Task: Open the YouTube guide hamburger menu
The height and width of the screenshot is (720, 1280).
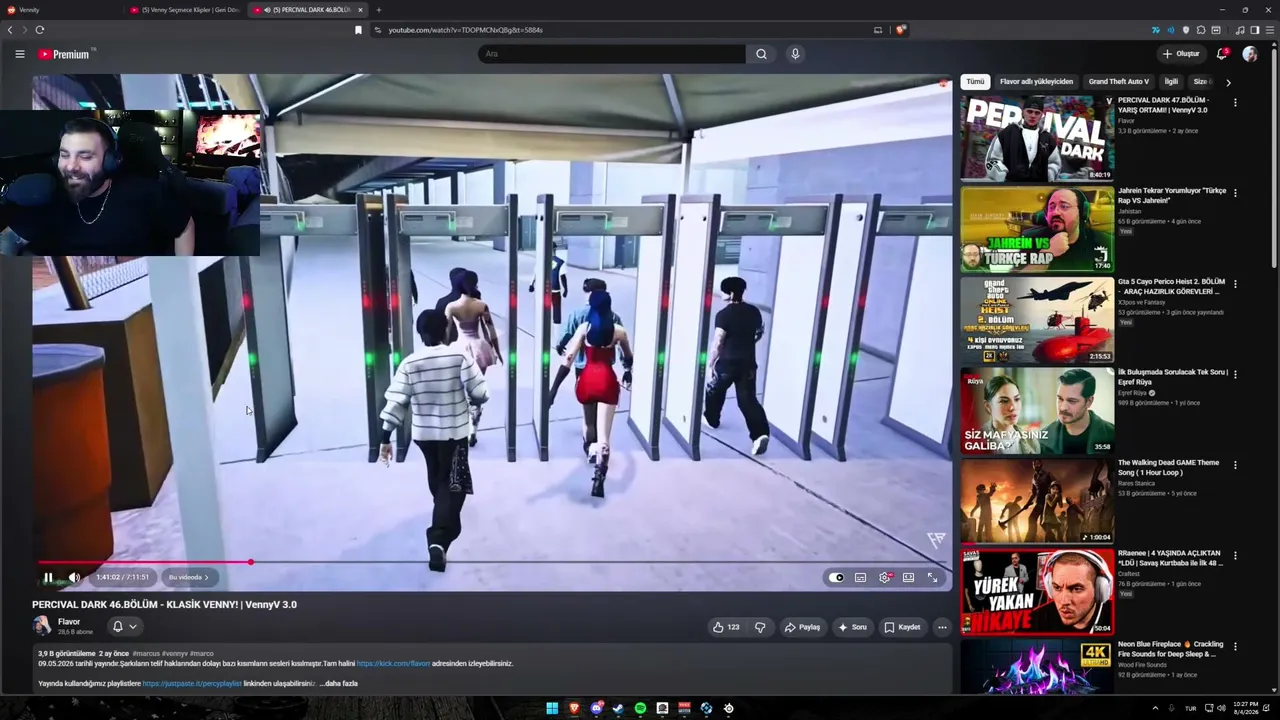Action: [x=19, y=54]
